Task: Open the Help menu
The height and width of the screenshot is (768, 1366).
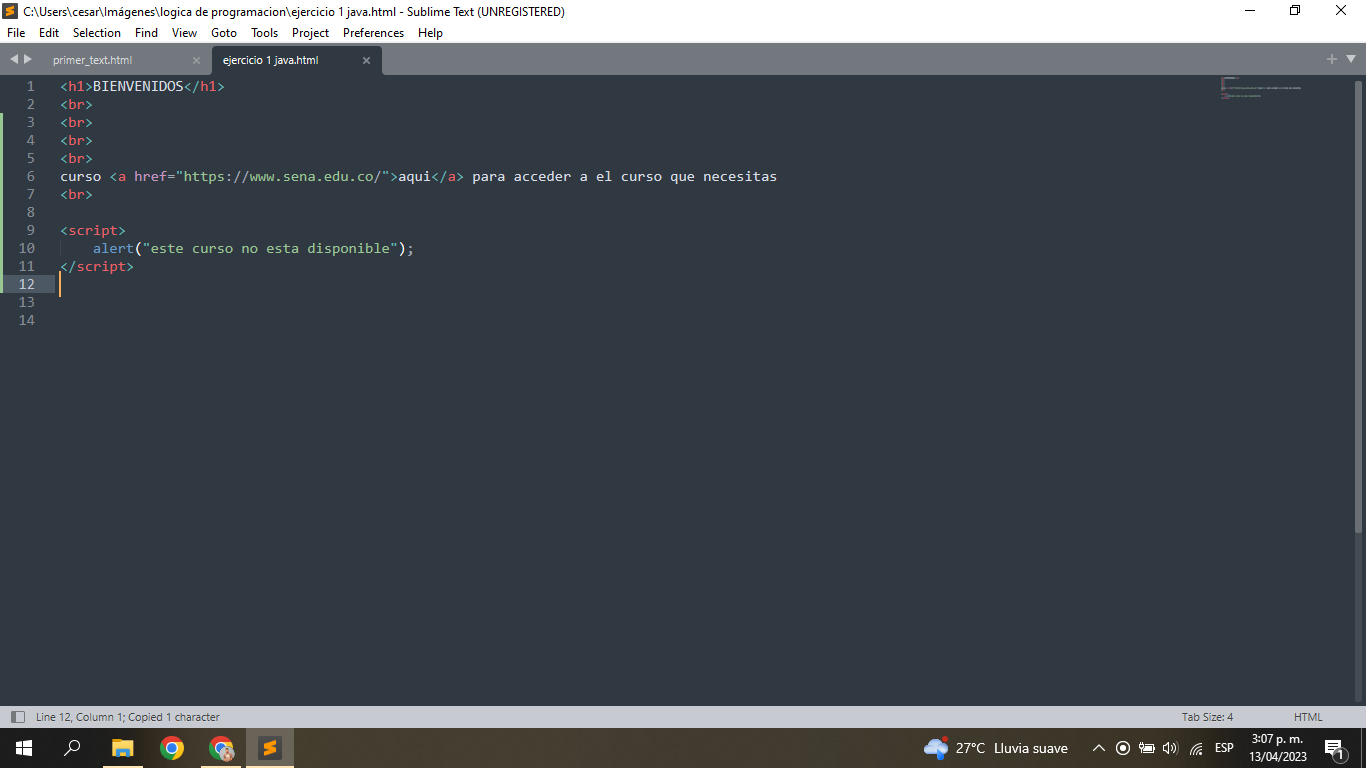Action: pos(430,33)
